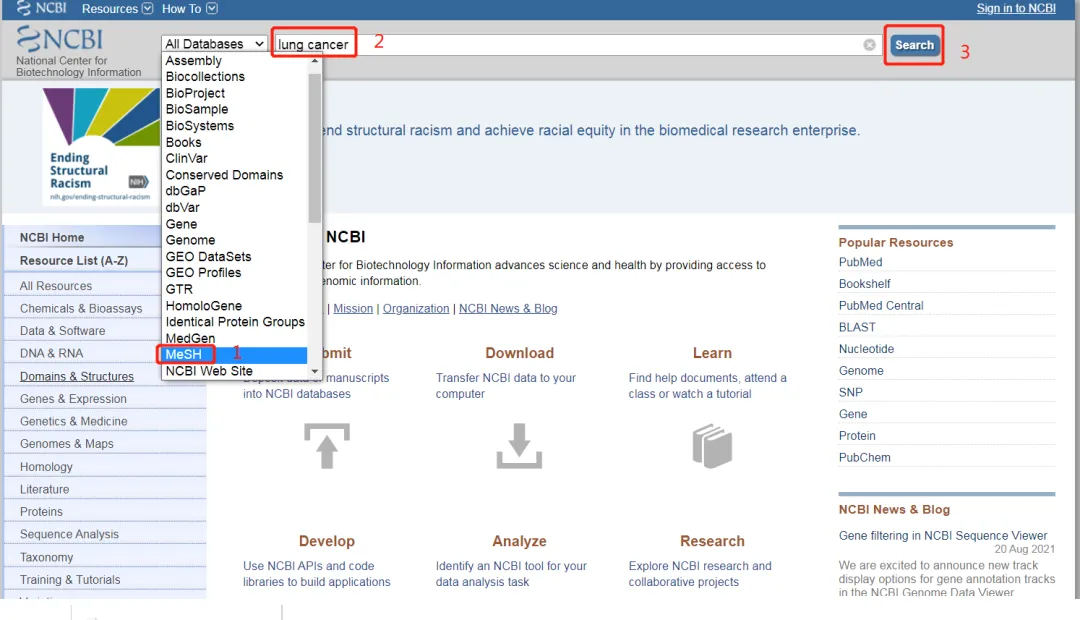Image resolution: width=1080 pixels, height=620 pixels.
Task: Open Chemicals & Bioassays sidebar item
Action: coord(81,308)
